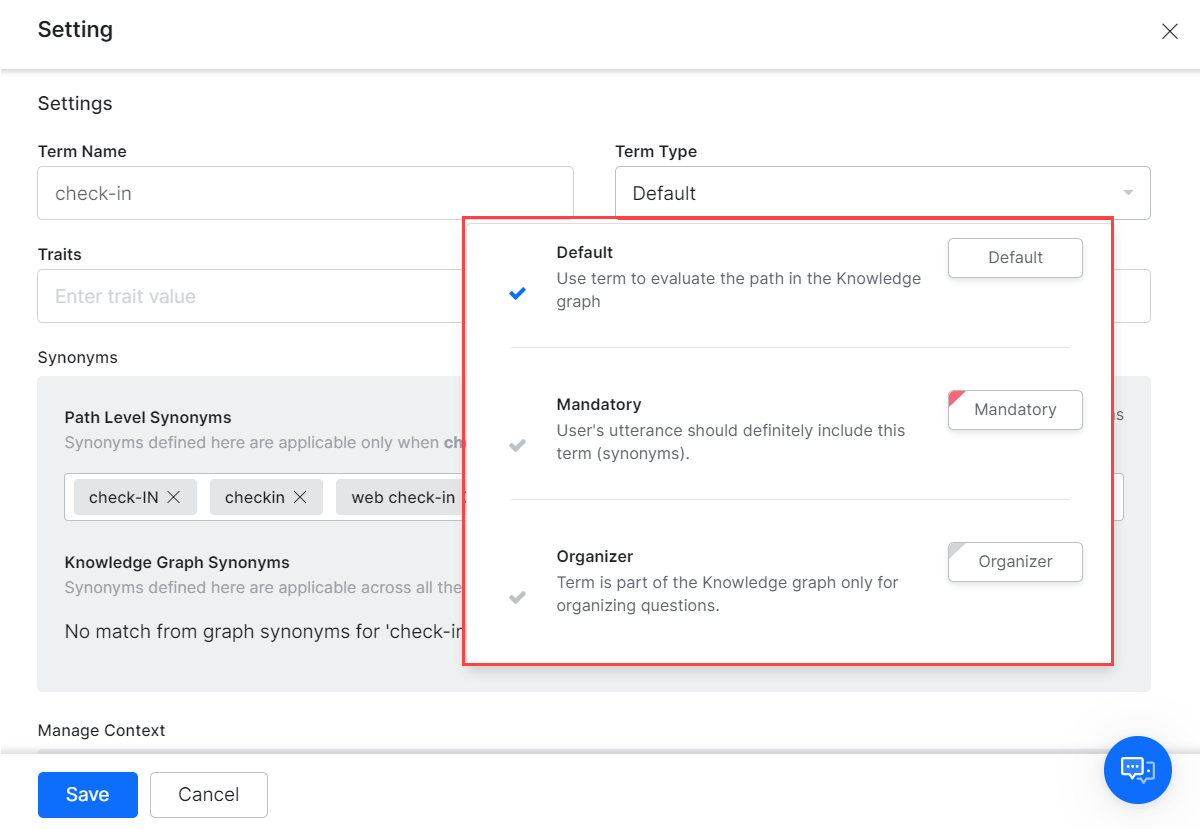Open the Term Type dropdown arrow
Viewport: 1201px width, 829px height.
click(1127, 192)
